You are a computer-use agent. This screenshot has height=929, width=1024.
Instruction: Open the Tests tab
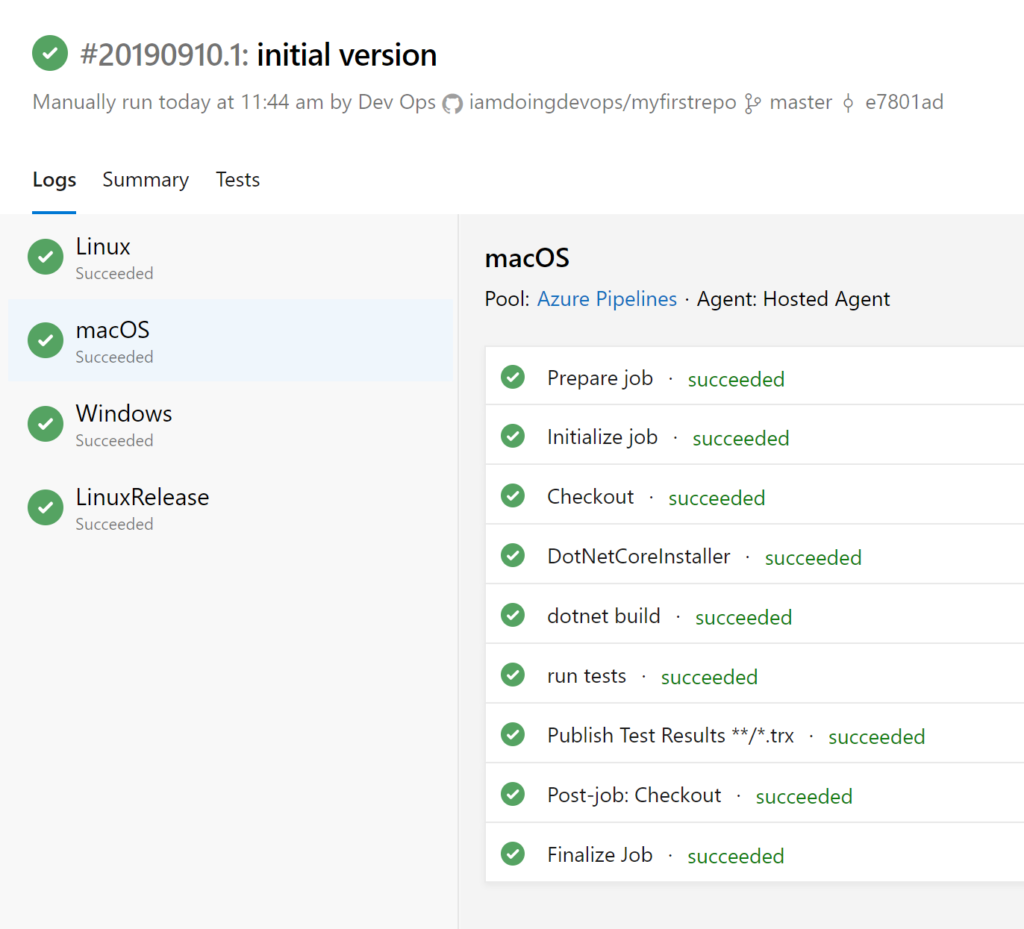click(x=238, y=180)
